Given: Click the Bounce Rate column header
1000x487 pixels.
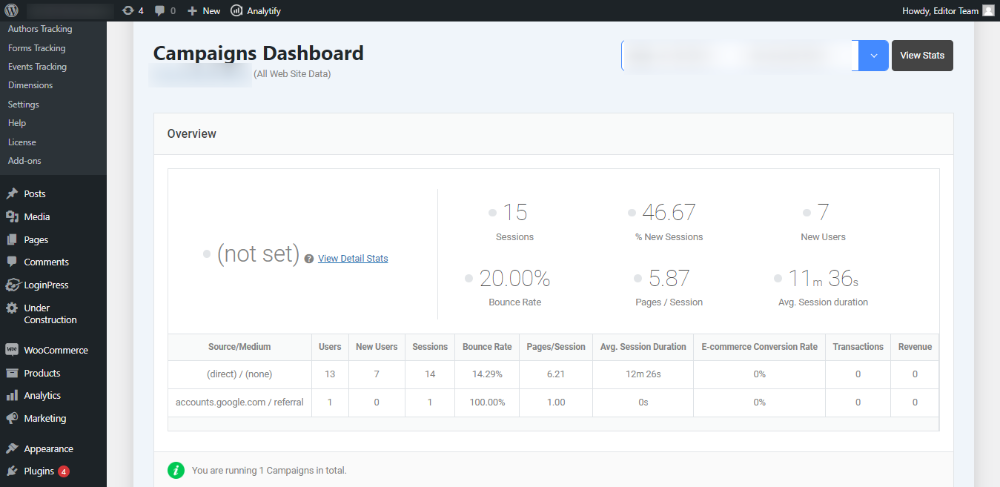Looking at the screenshot, I should point(487,347).
